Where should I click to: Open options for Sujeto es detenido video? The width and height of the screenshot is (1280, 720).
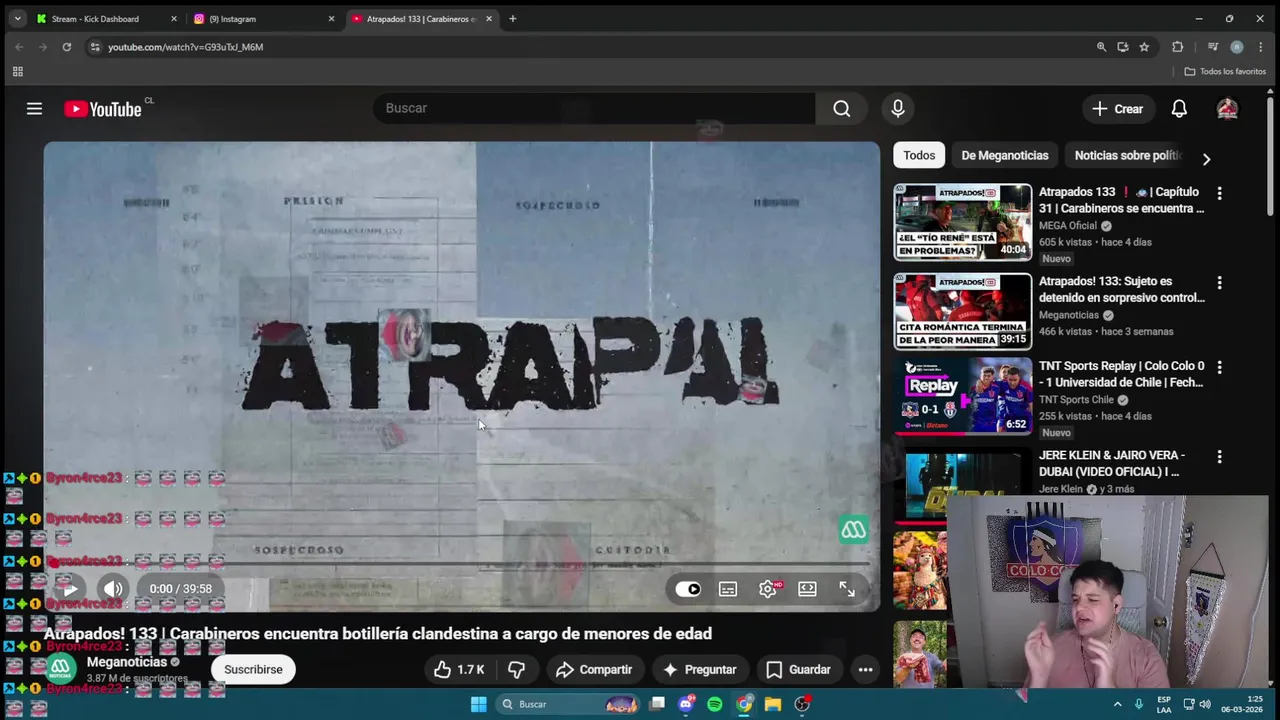click(x=1219, y=283)
